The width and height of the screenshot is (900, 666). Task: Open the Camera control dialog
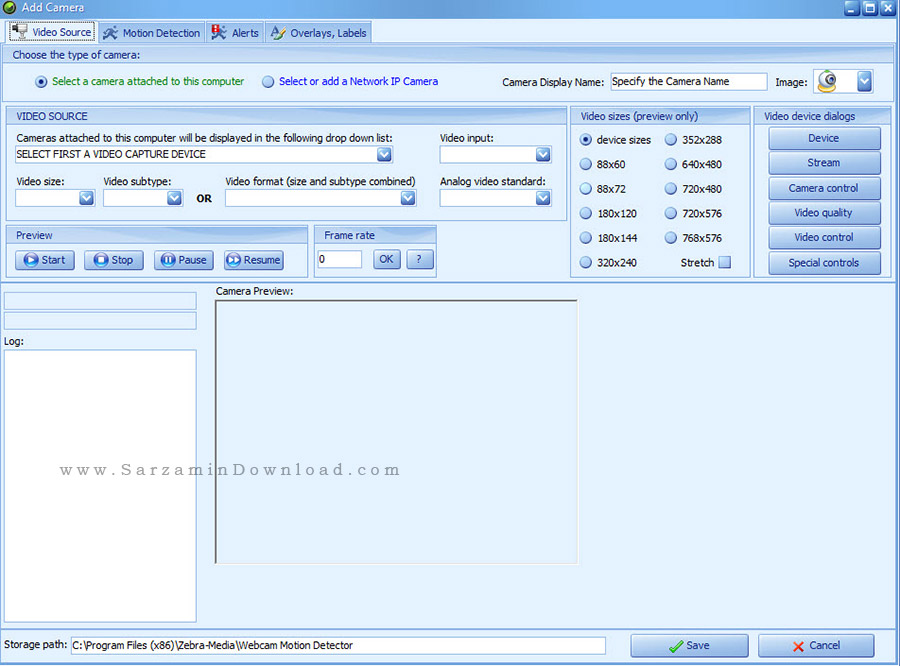pos(824,188)
